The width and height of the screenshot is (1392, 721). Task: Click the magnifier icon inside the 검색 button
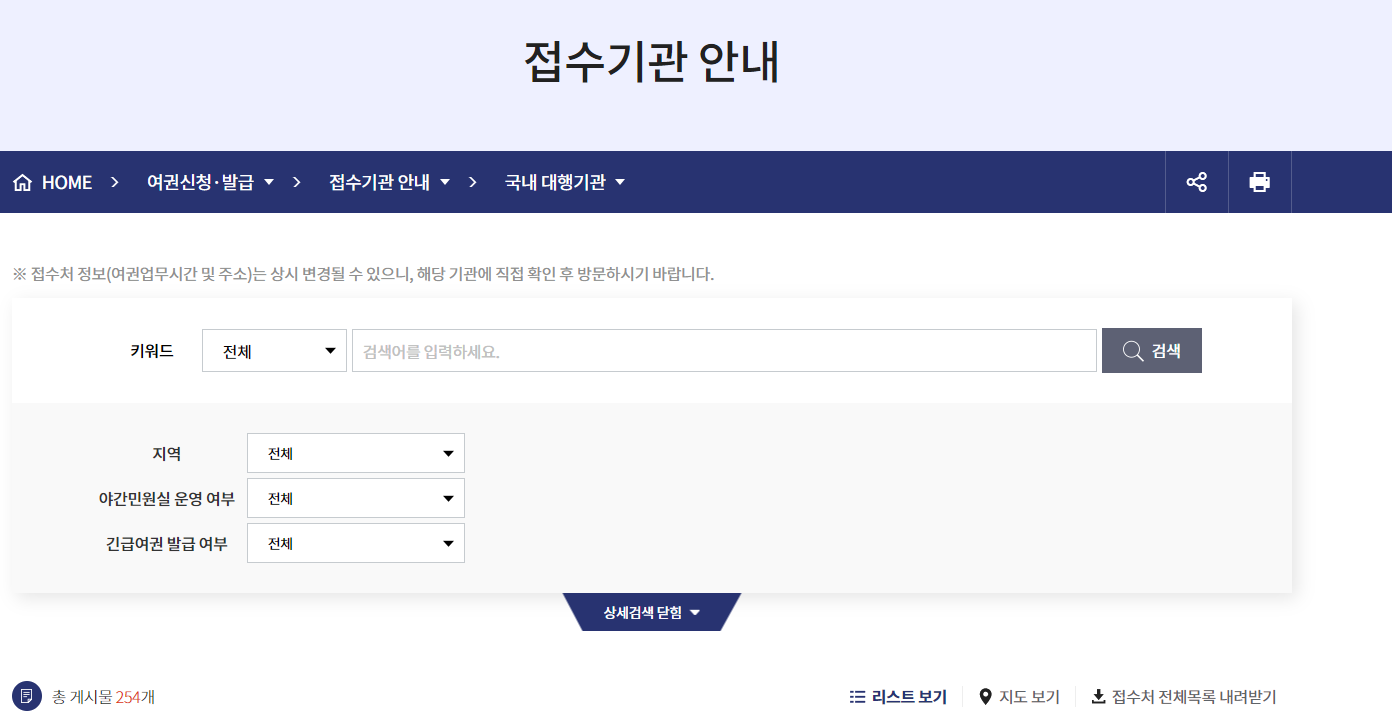(1132, 350)
